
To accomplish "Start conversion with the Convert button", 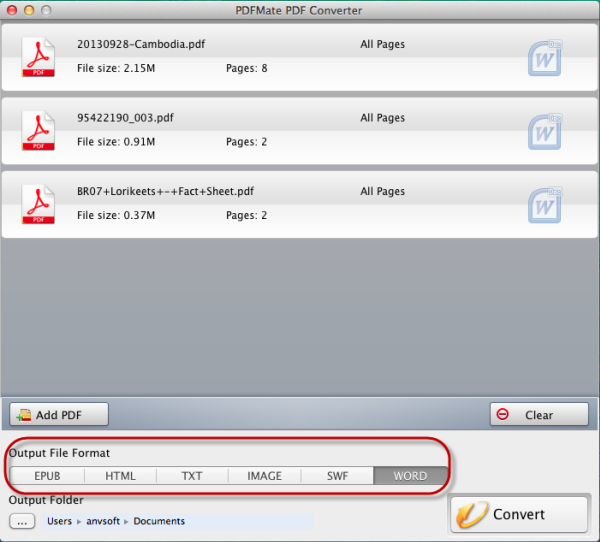I will [519, 514].
